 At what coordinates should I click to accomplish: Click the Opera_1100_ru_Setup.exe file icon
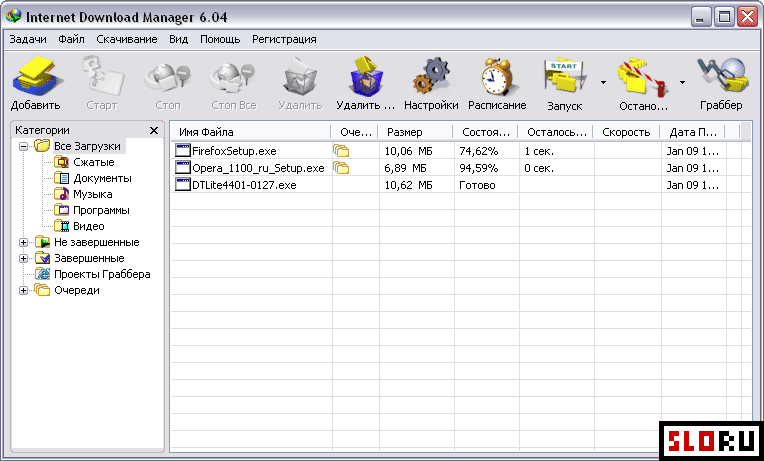(183, 168)
